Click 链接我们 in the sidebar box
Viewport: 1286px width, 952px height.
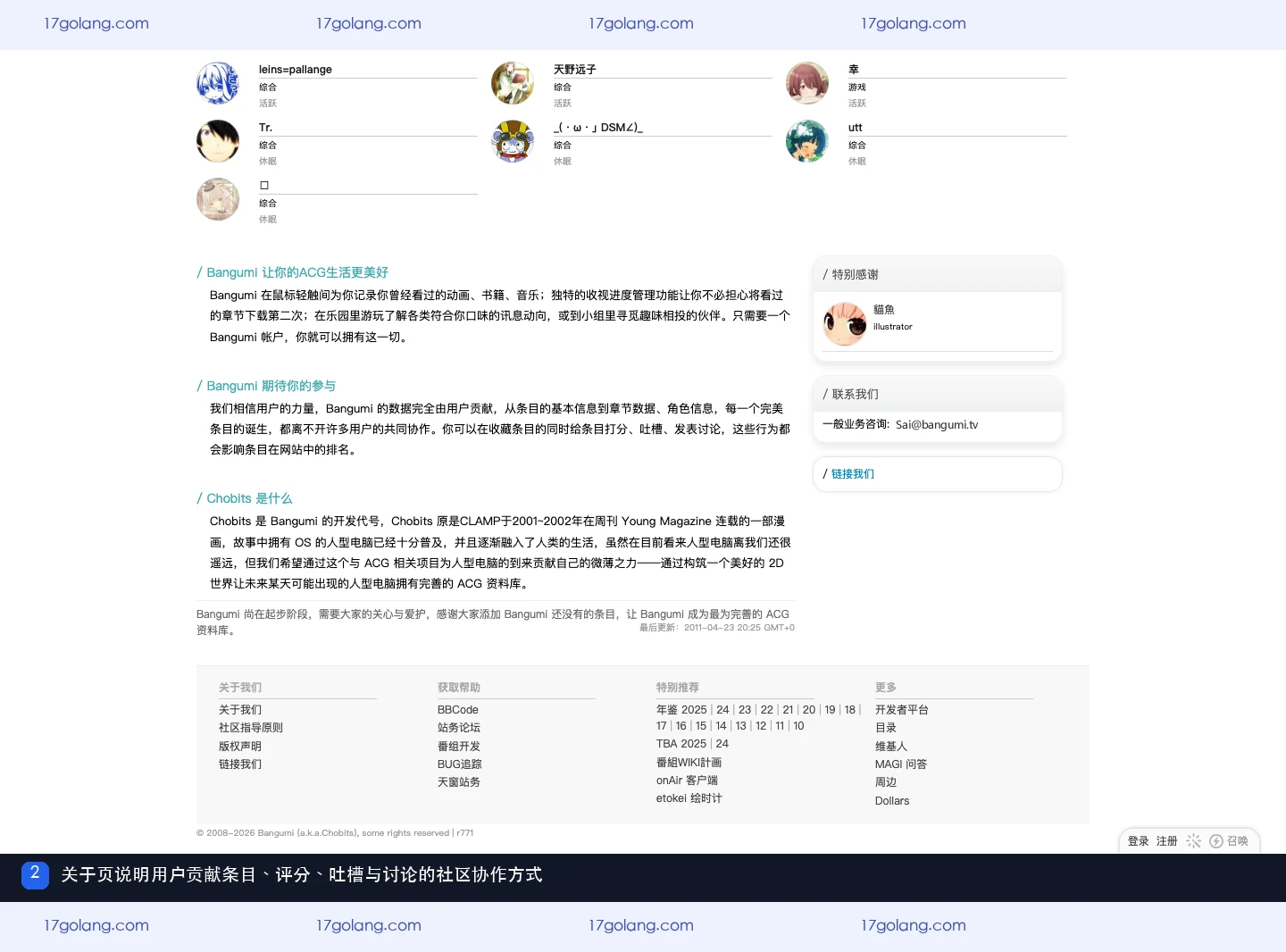tap(853, 474)
